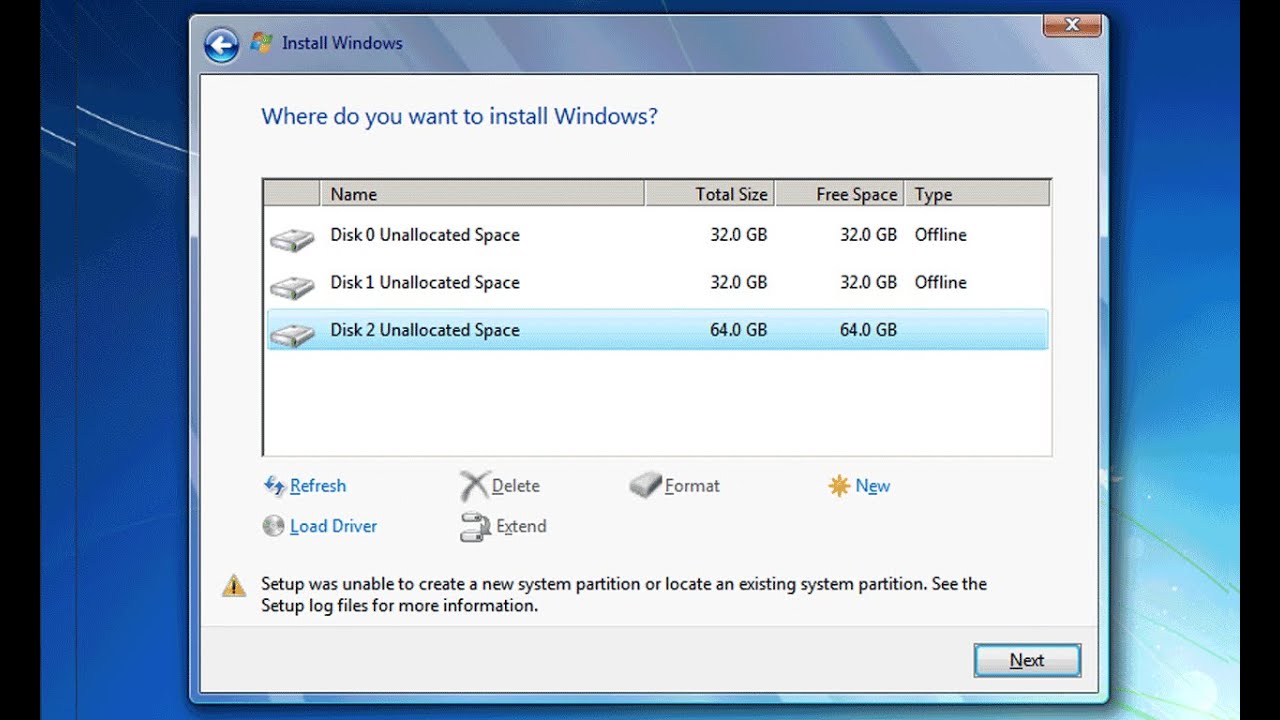Click the Disk 0 drive icon
The height and width of the screenshot is (720, 1280).
pos(292,238)
